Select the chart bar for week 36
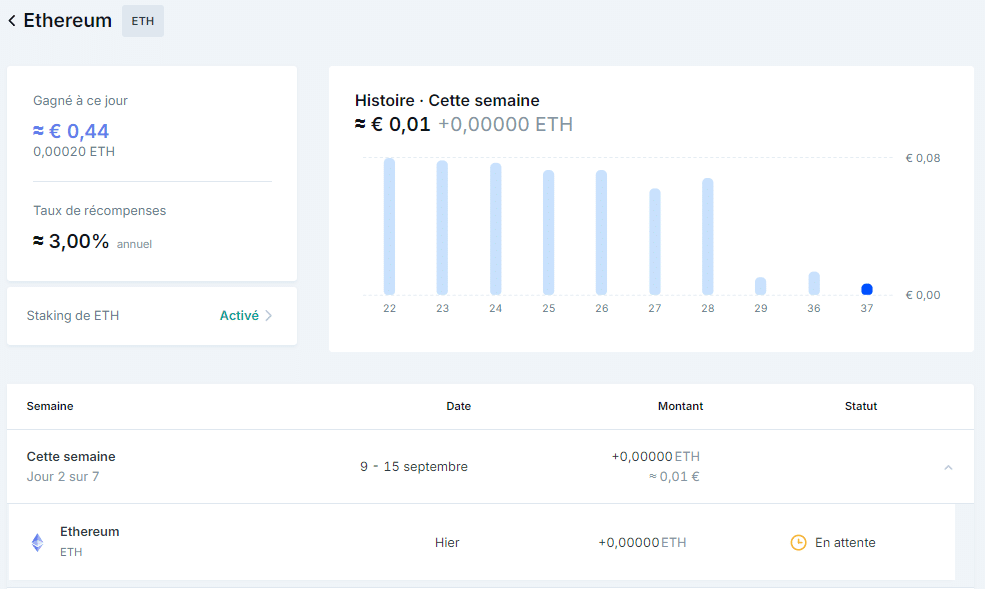985x589 pixels. (814, 283)
